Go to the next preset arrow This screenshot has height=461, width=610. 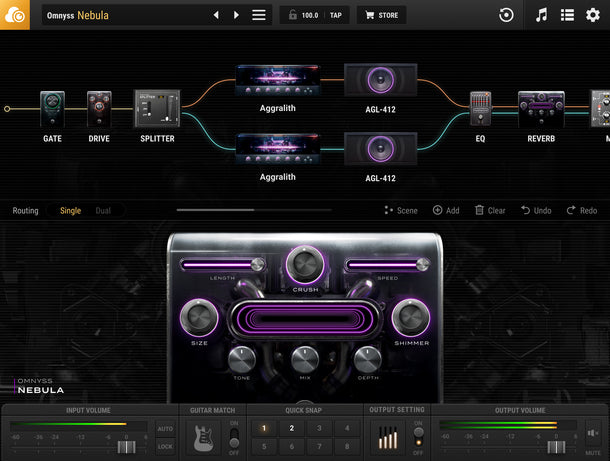pos(236,15)
